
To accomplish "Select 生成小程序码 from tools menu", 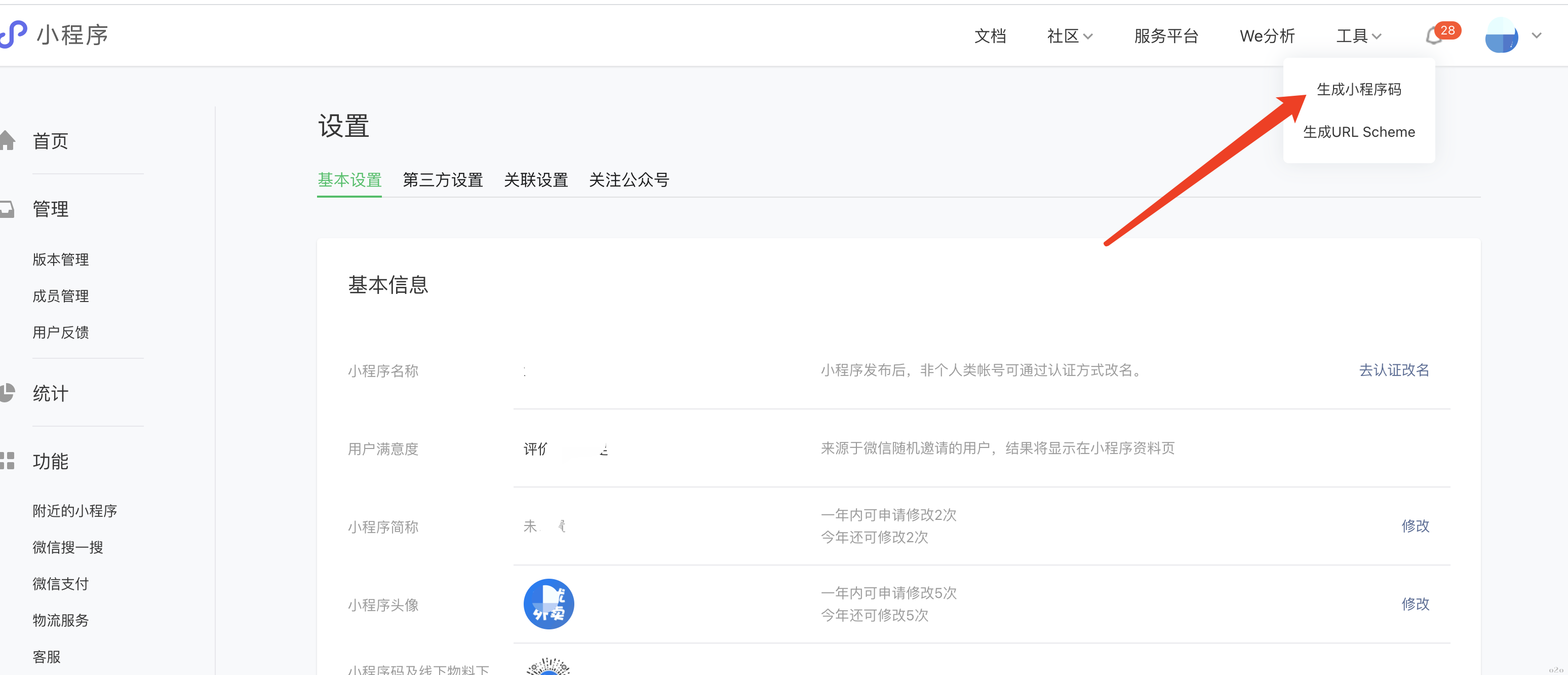I will [x=1359, y=90].
